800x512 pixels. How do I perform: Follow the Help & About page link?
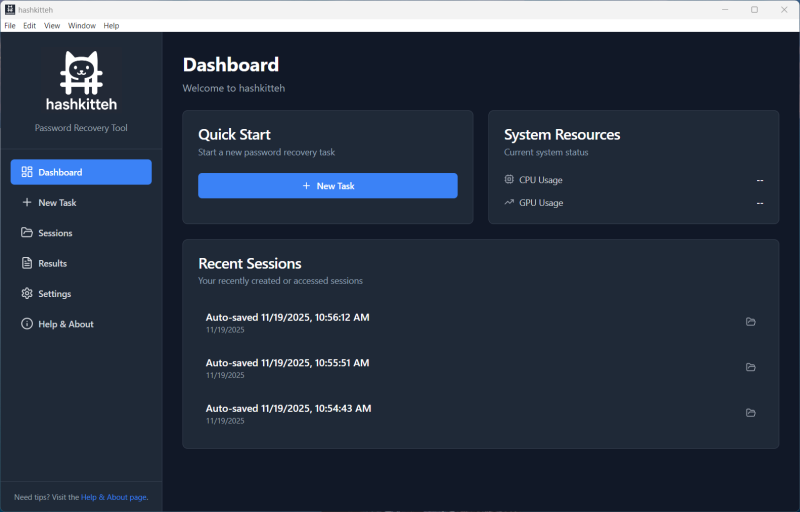click(x=114, y=497)
